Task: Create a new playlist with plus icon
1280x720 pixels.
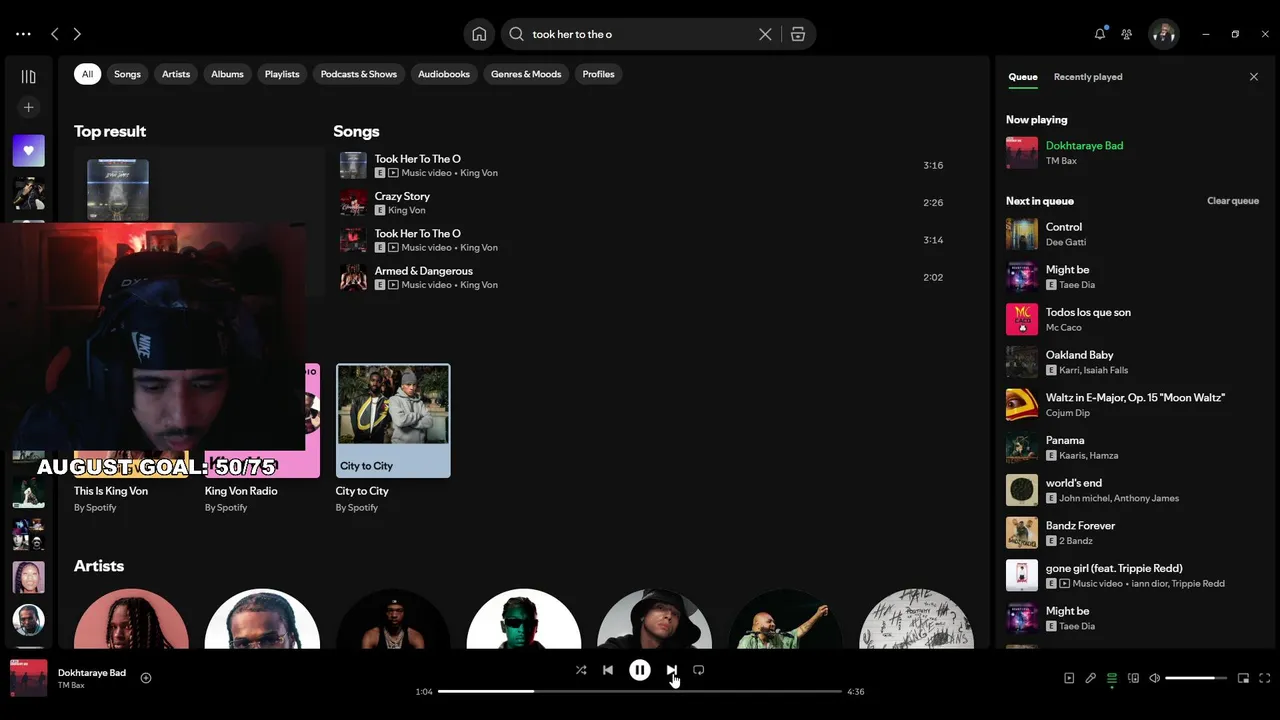Action: click(x=28, y=107)
